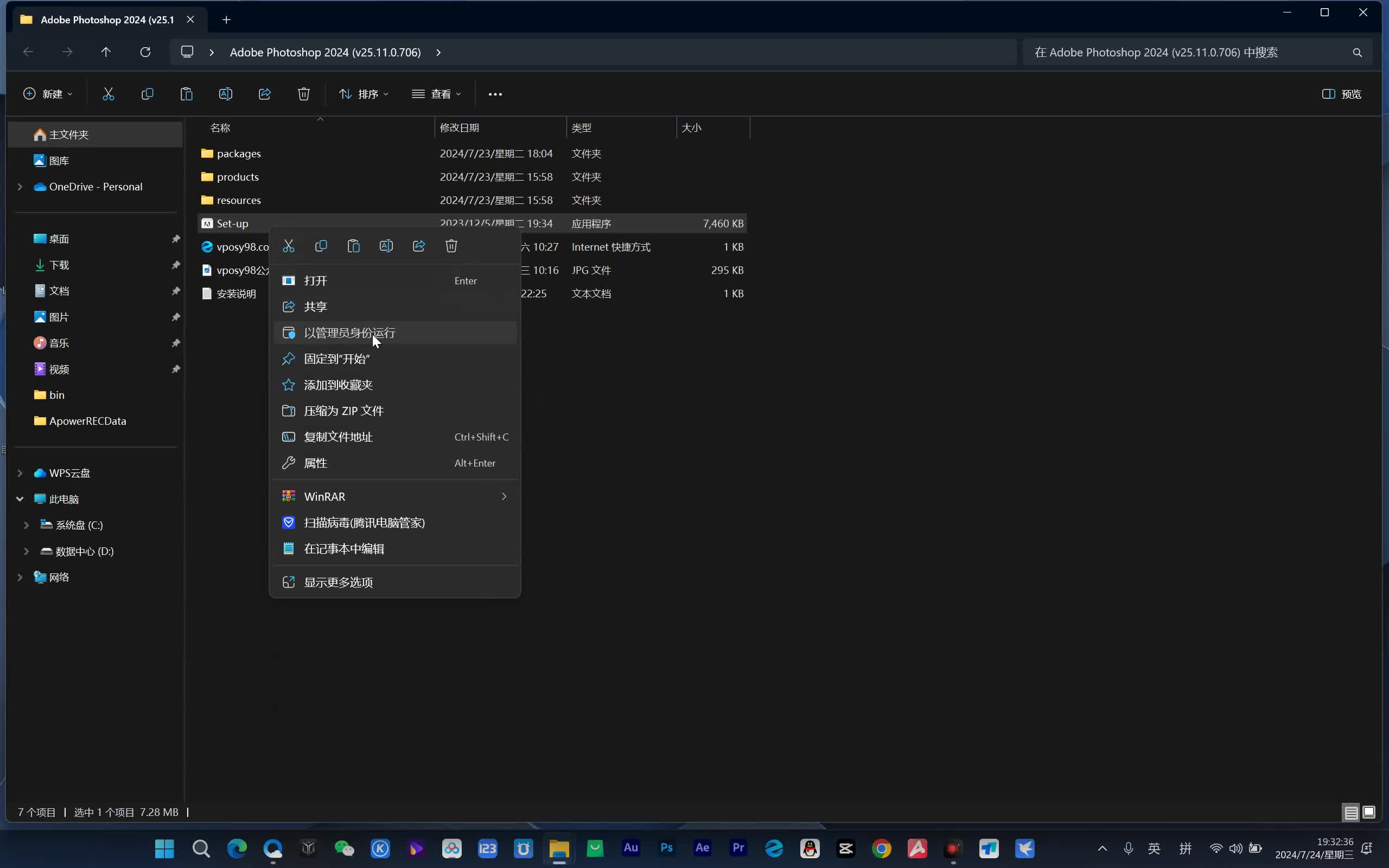Select 在记事本中编辑 in the context menu
The height and width of the screenshot is (868, 1389).
[395, 549]
